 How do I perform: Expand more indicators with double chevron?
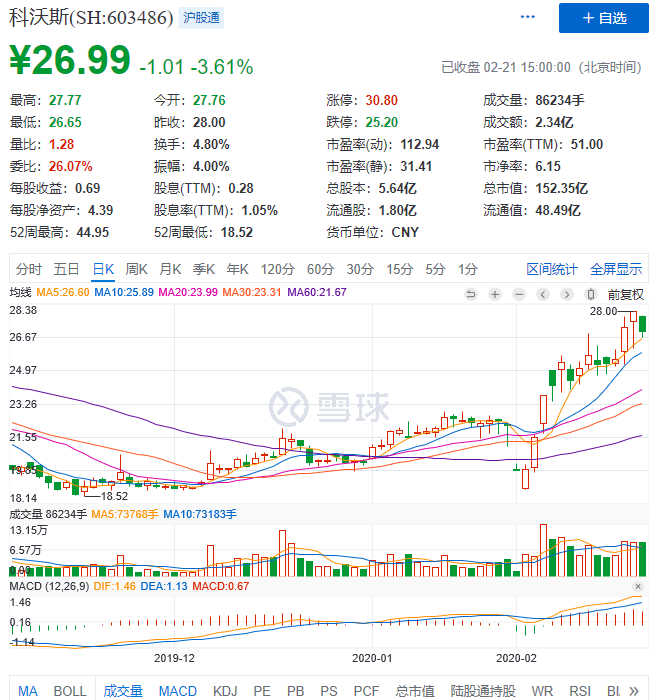tap(634, 691)
